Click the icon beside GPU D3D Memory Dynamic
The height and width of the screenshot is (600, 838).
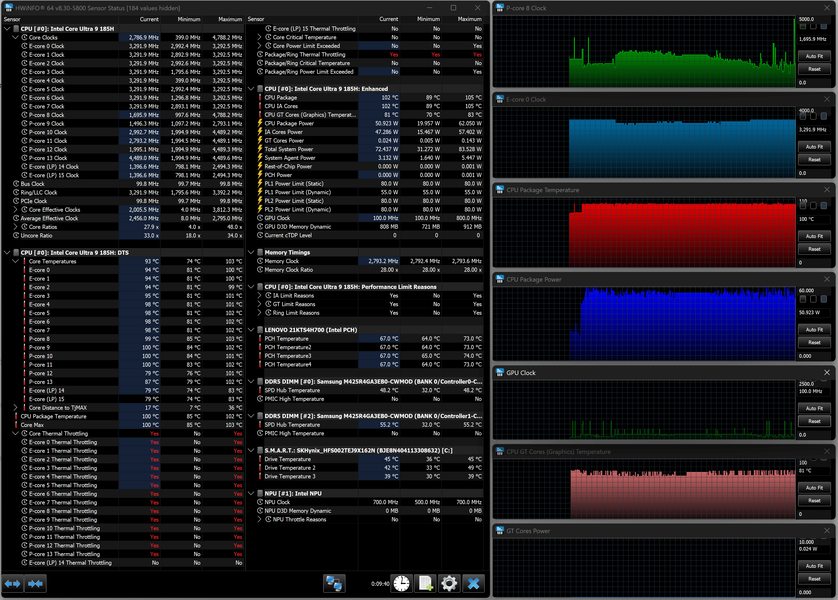pos(260,227)
